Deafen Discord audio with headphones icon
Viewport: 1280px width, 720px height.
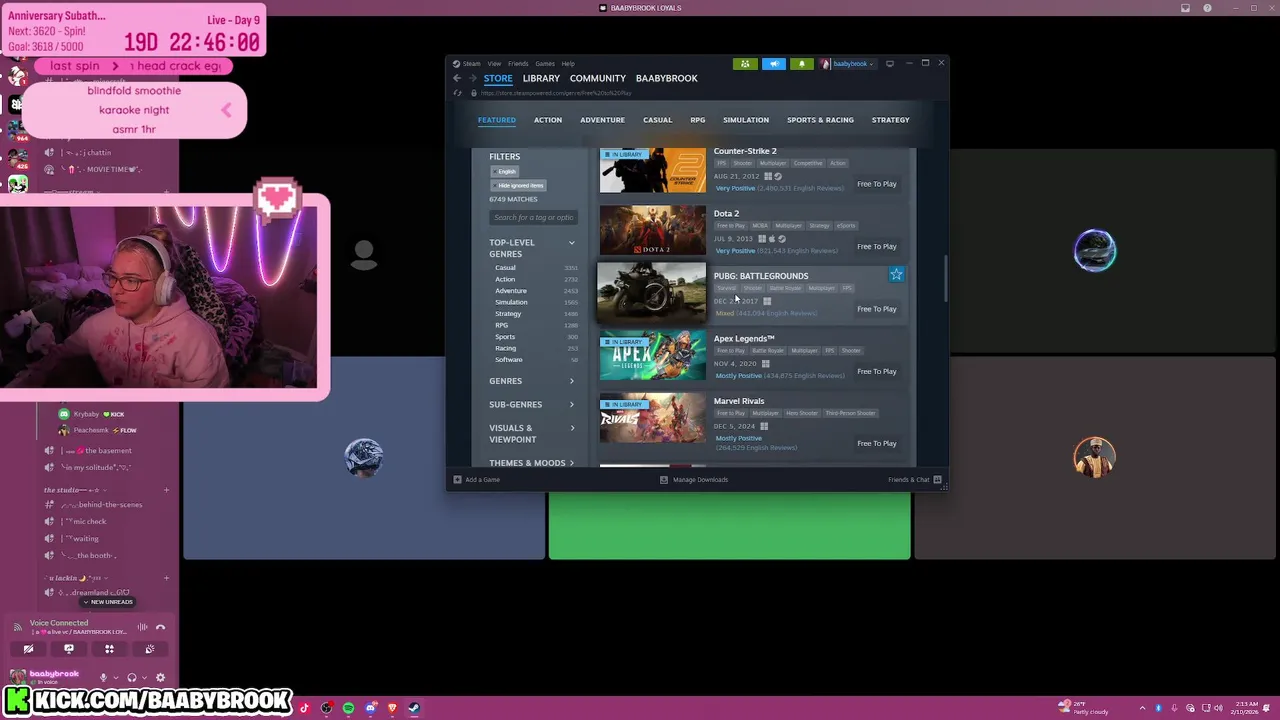[132, 677]
